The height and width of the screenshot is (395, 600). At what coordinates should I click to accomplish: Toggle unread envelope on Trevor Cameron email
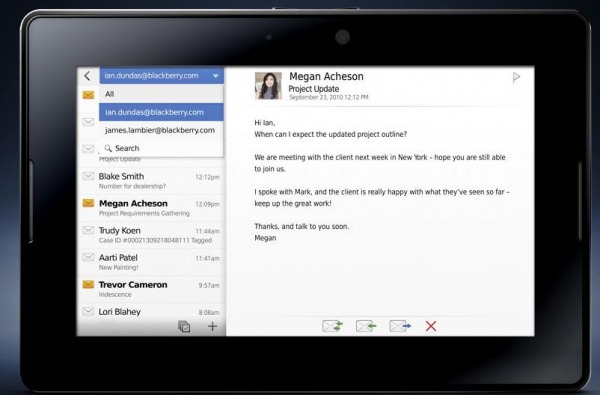[88, 284]
